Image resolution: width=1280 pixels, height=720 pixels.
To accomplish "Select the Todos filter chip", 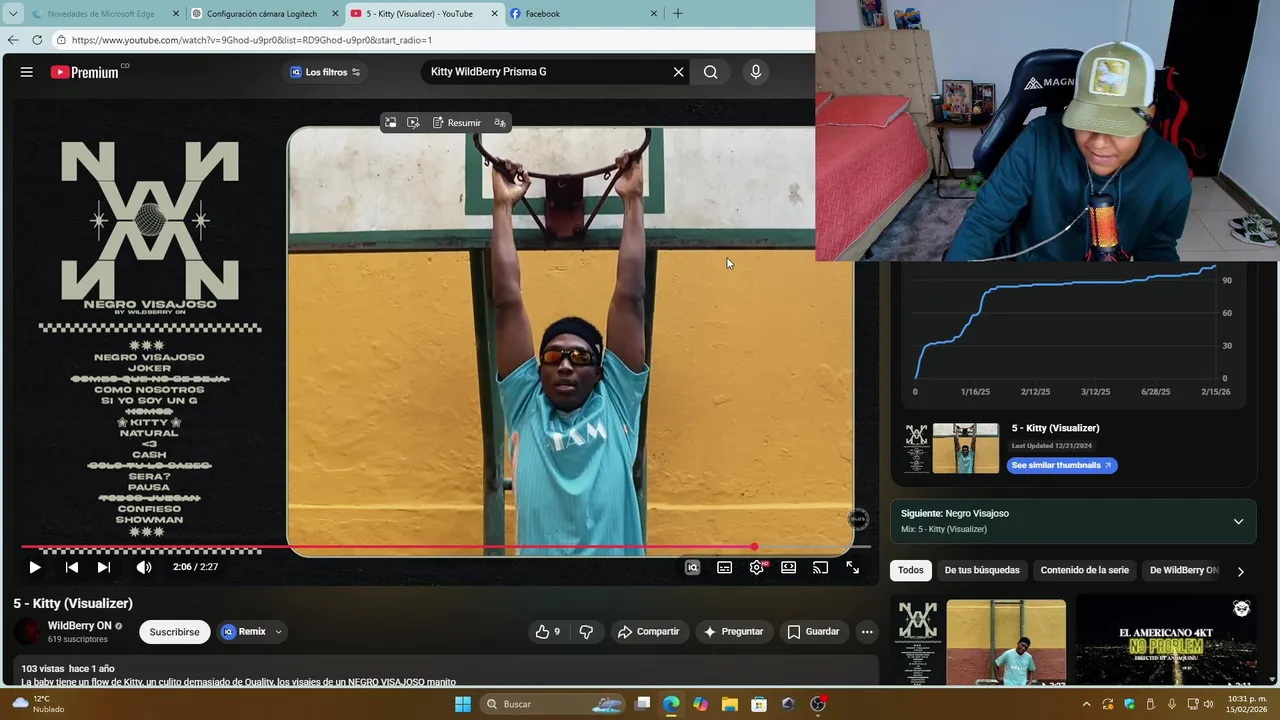I will [911, 570].
